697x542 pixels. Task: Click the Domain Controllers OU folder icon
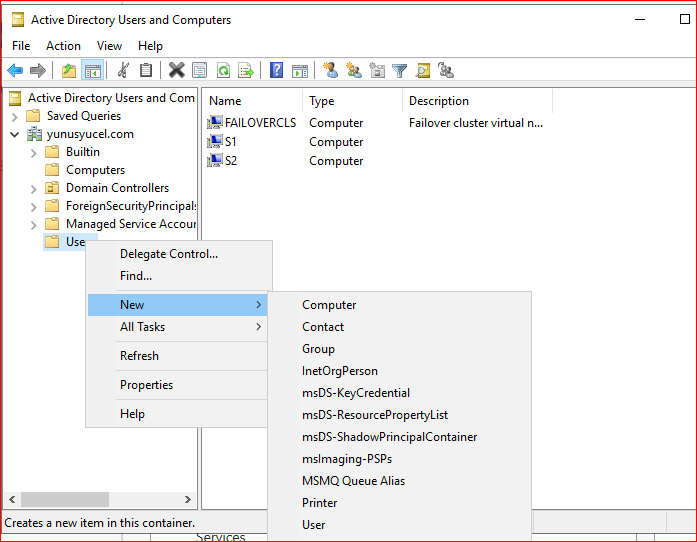coord(52,188)
